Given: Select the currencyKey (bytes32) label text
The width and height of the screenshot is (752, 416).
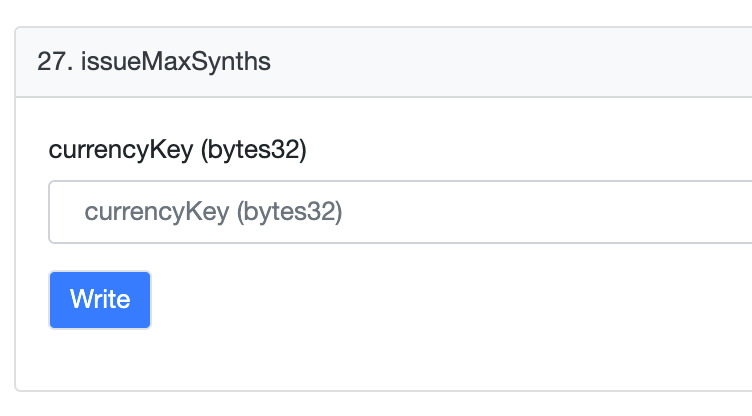Looking at the screenshot, I should pyautogui.click(x=177, y=150).
